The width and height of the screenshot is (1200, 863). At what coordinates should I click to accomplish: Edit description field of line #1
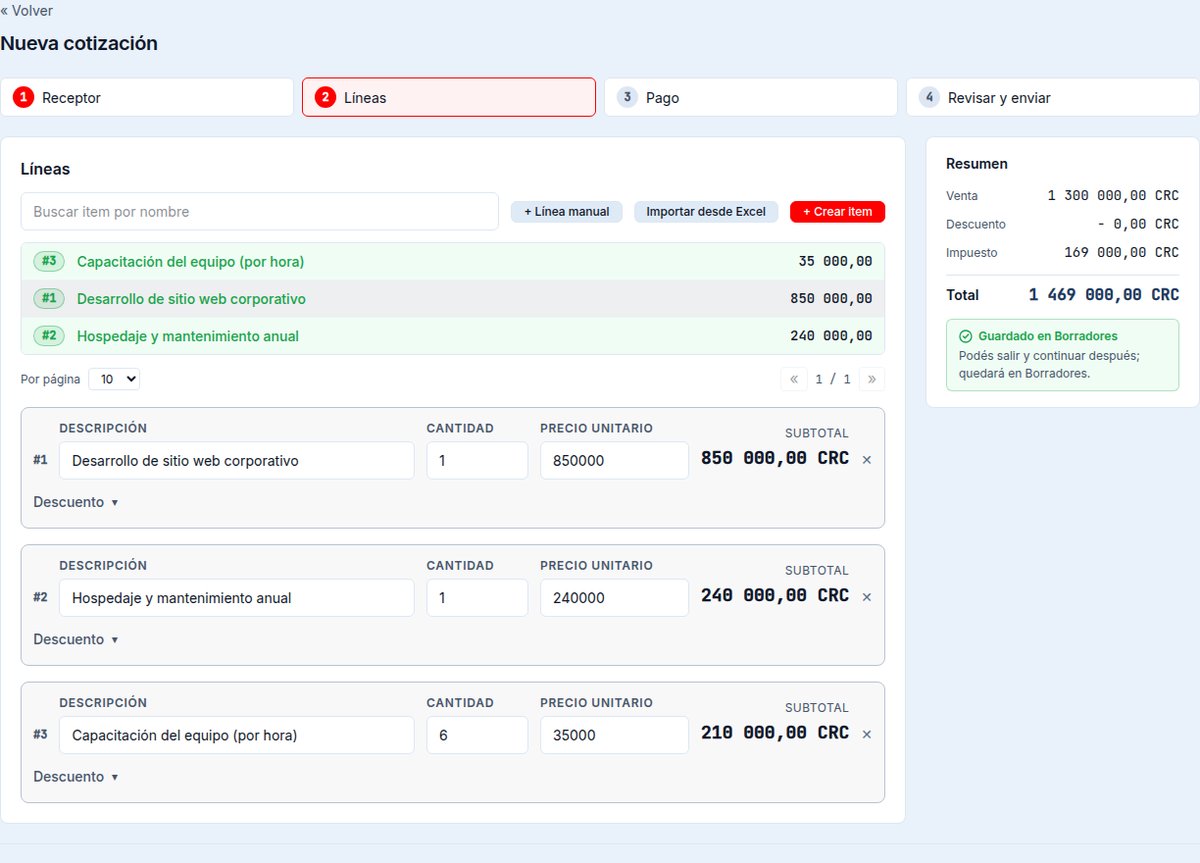coord(236,461)
